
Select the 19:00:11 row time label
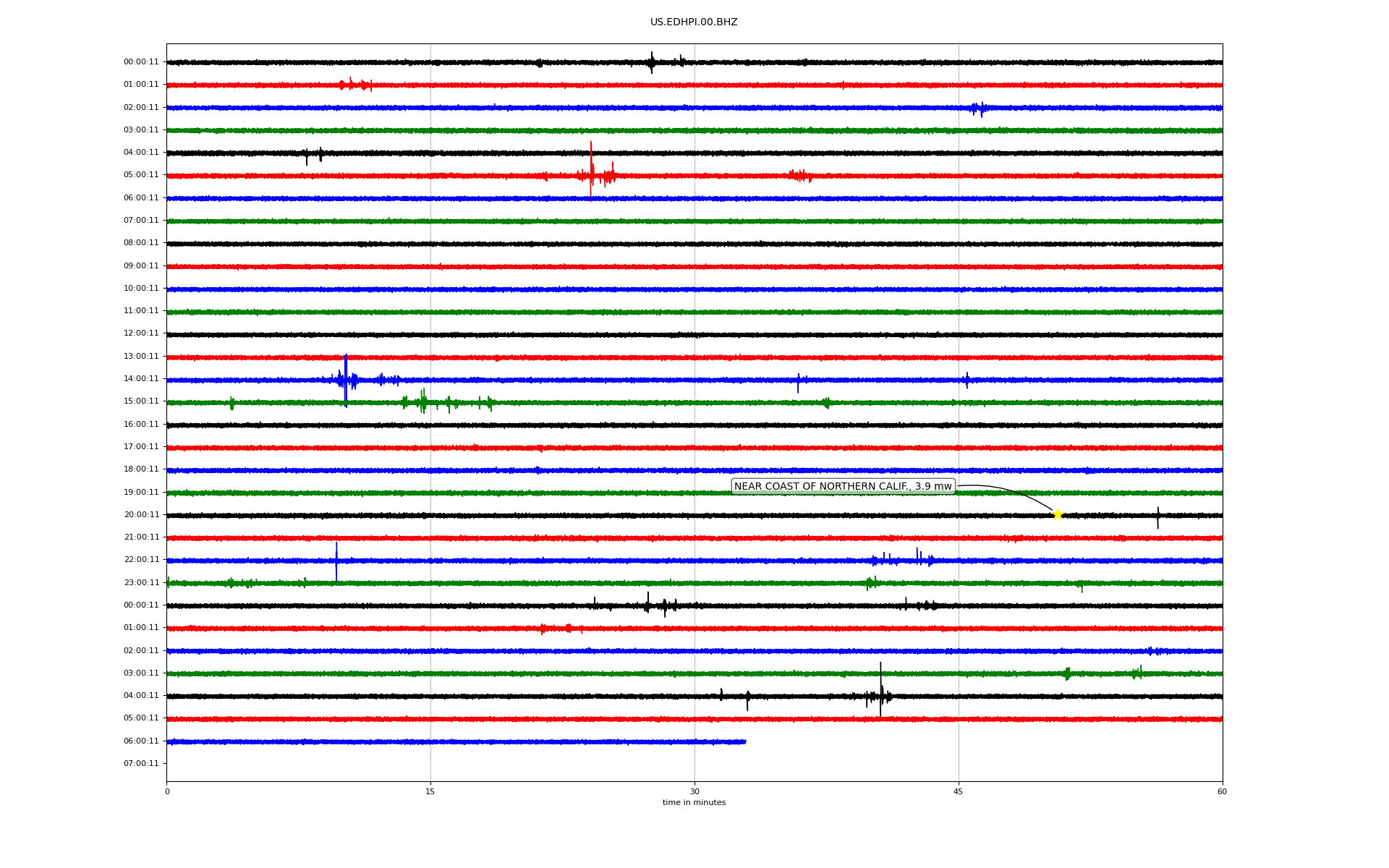[141, 493]
